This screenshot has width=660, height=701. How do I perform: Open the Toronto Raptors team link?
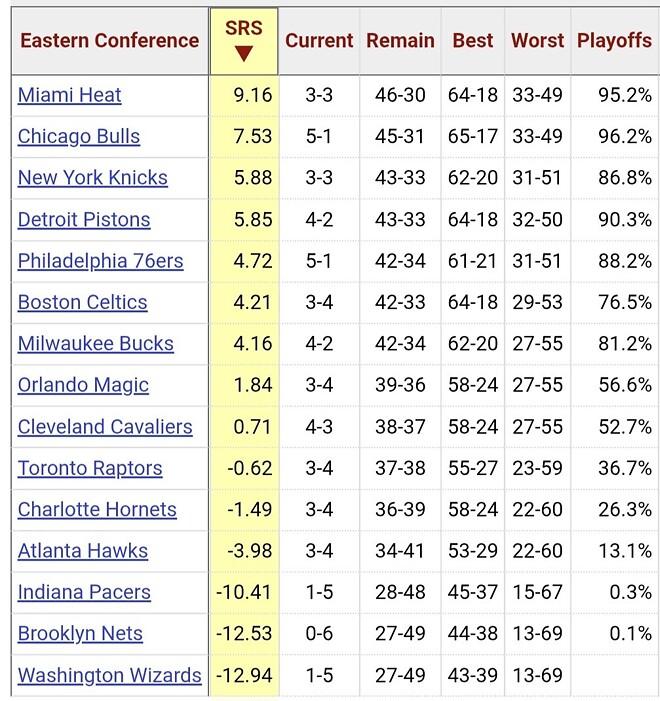[90, 469]
